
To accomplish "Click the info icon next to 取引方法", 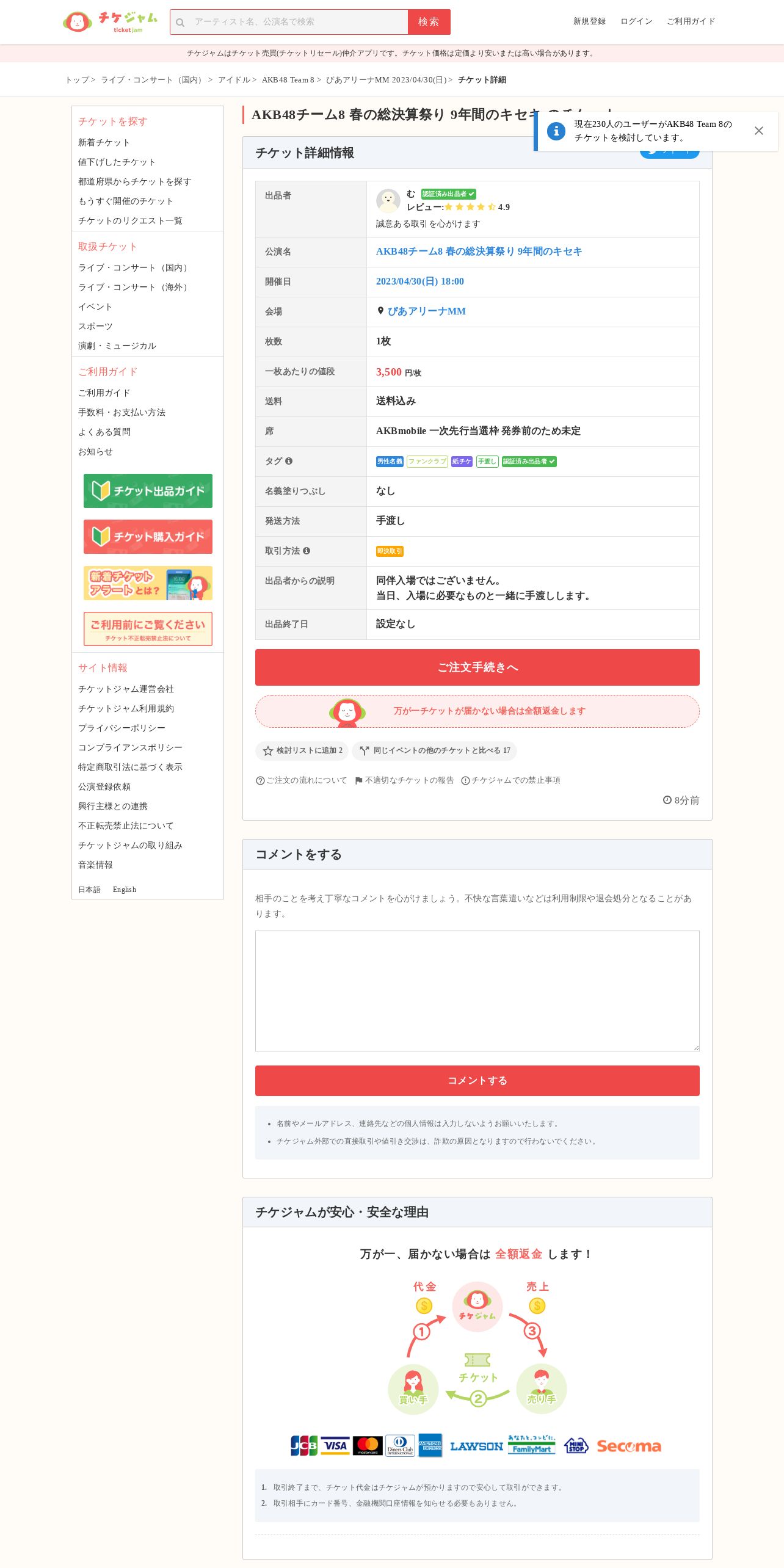I will pos(307,551).
